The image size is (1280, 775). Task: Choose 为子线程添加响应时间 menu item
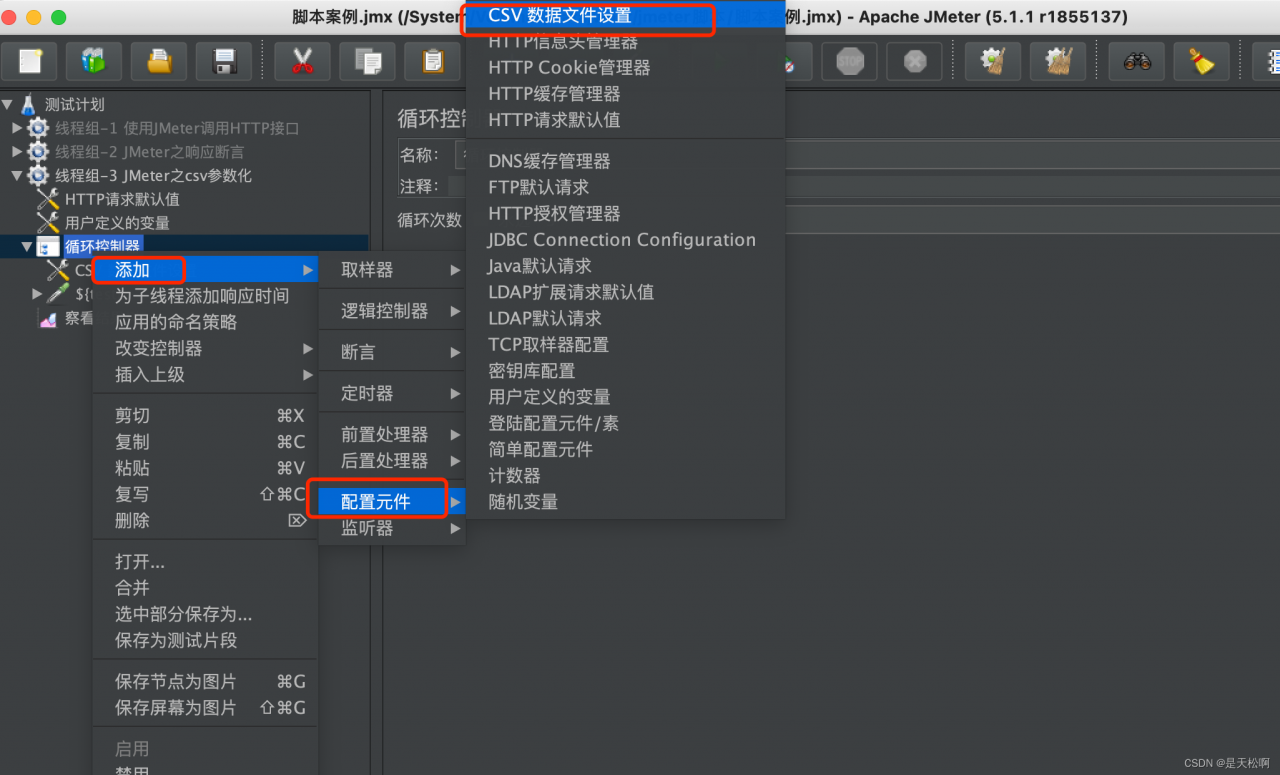[x=205, y=296]
